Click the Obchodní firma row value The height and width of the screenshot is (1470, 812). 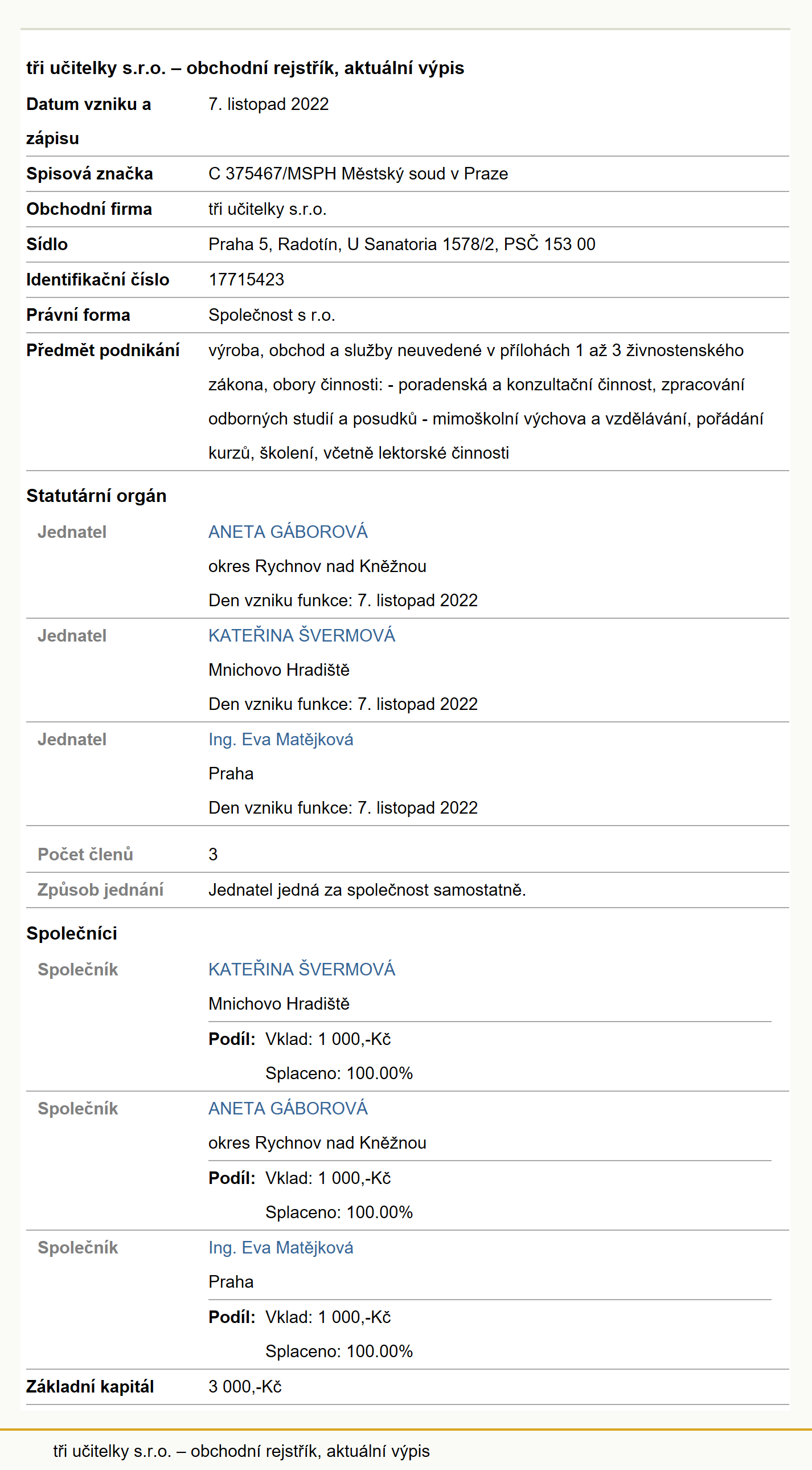[268, 209]
